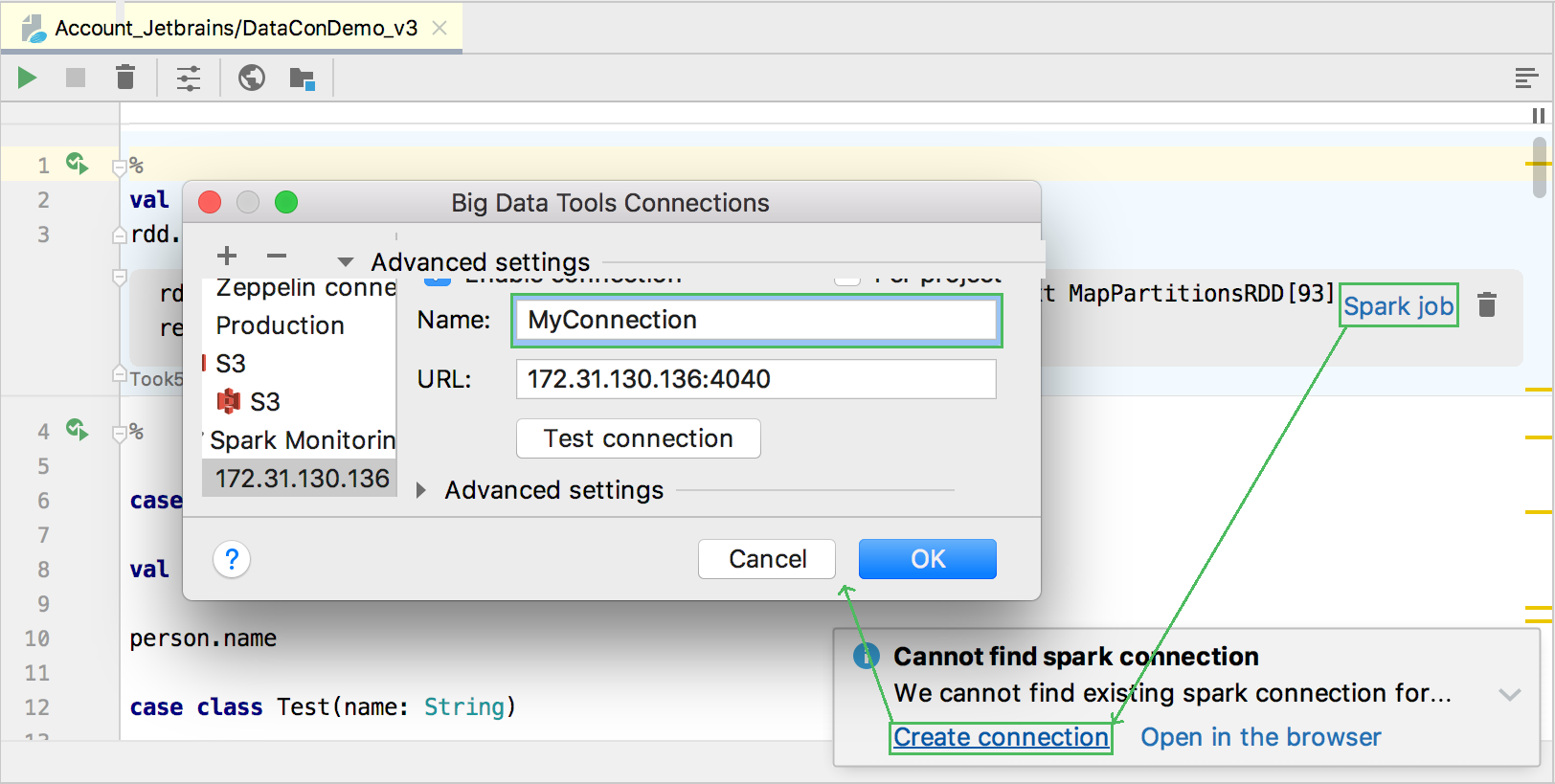This screenshot has width=1555, height=784.
Task: Select the 172.31.130.136 connection
Action: 301,479
